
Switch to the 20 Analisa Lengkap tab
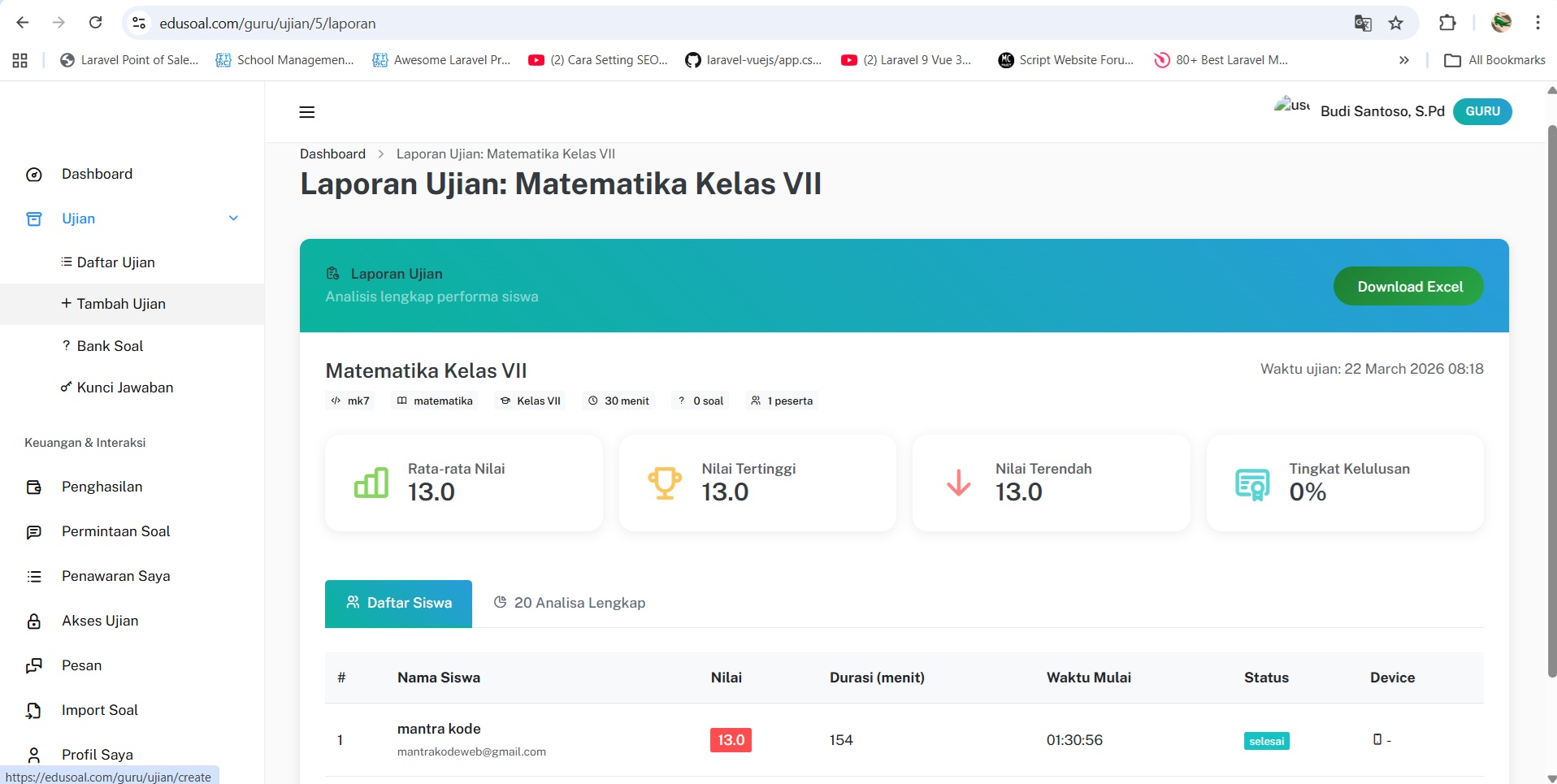[569, 603]
